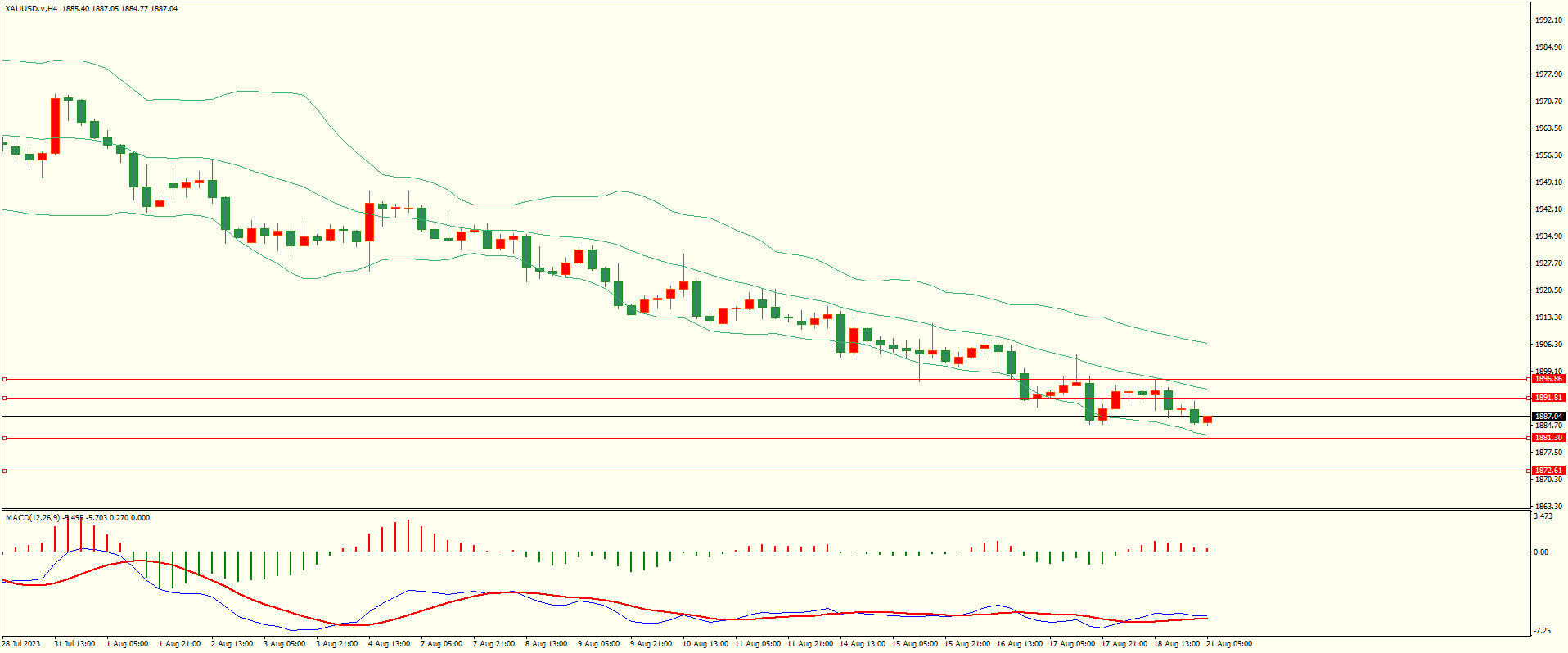Click the 16 Aug 13:00 time label
The height and width of the screenshot is (653, 1568).
tap(1020, 644)
